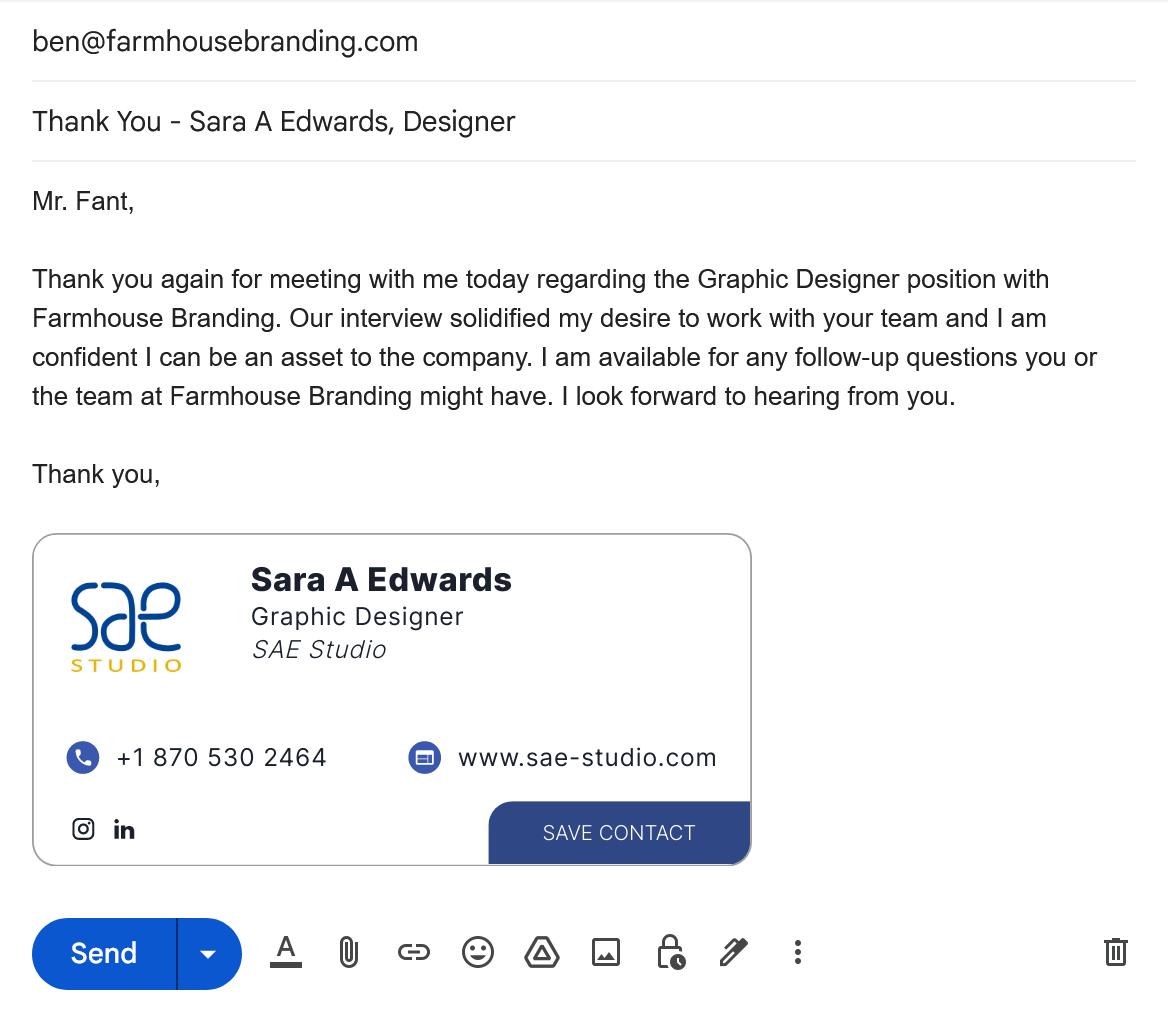Edit the recipient ben@farmhousebranding.com field

[x=583, y=42]
